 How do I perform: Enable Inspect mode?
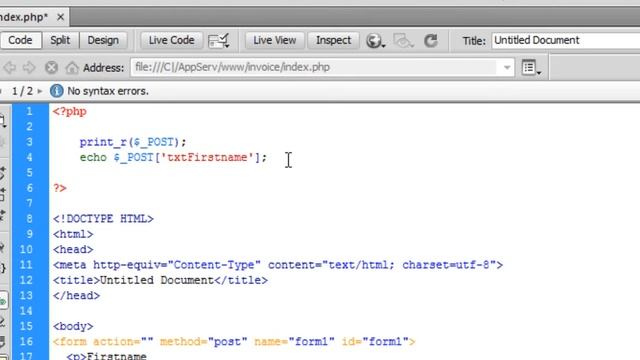[333, 40]
